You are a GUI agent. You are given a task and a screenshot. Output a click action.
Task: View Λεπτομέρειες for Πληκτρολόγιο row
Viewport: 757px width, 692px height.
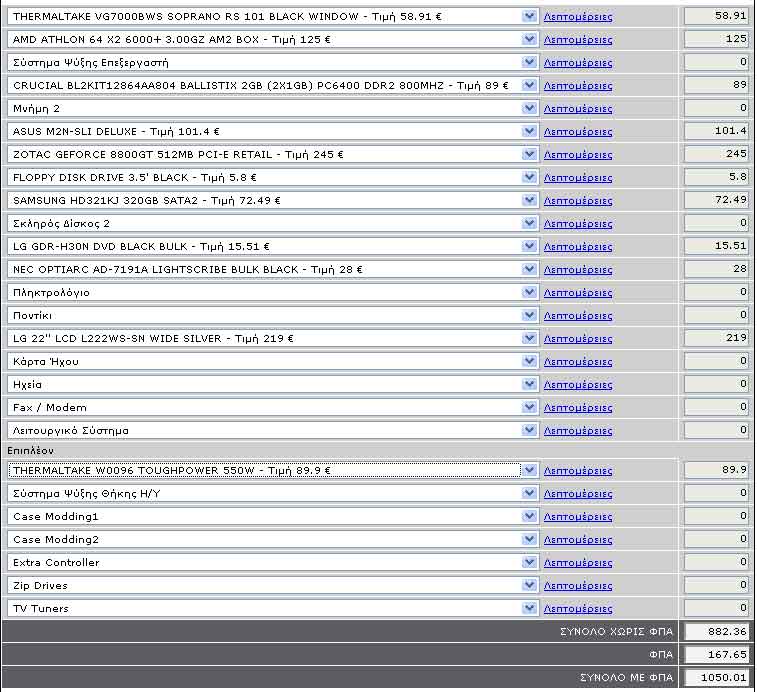point(578,293)
